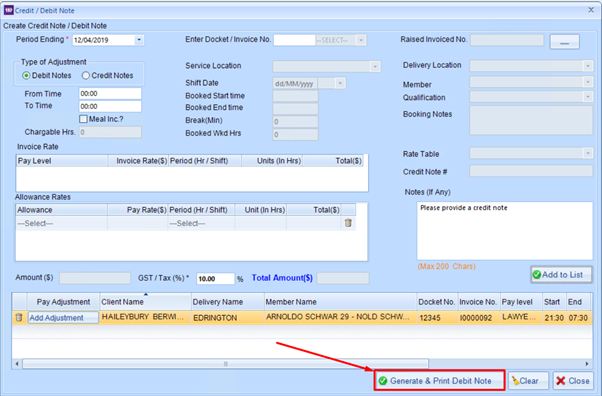Delete the blank allowance row with the trash icon
Screen dimensions: 602x396
(348, 223)
